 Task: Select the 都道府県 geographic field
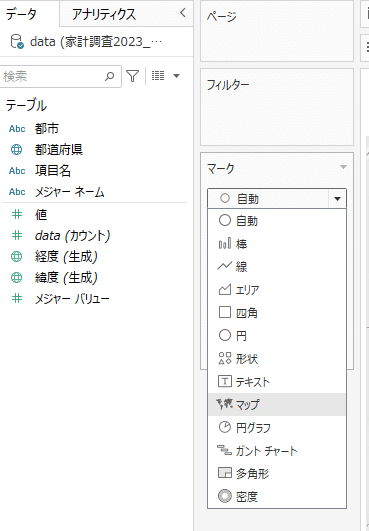(x=59, y=149)
